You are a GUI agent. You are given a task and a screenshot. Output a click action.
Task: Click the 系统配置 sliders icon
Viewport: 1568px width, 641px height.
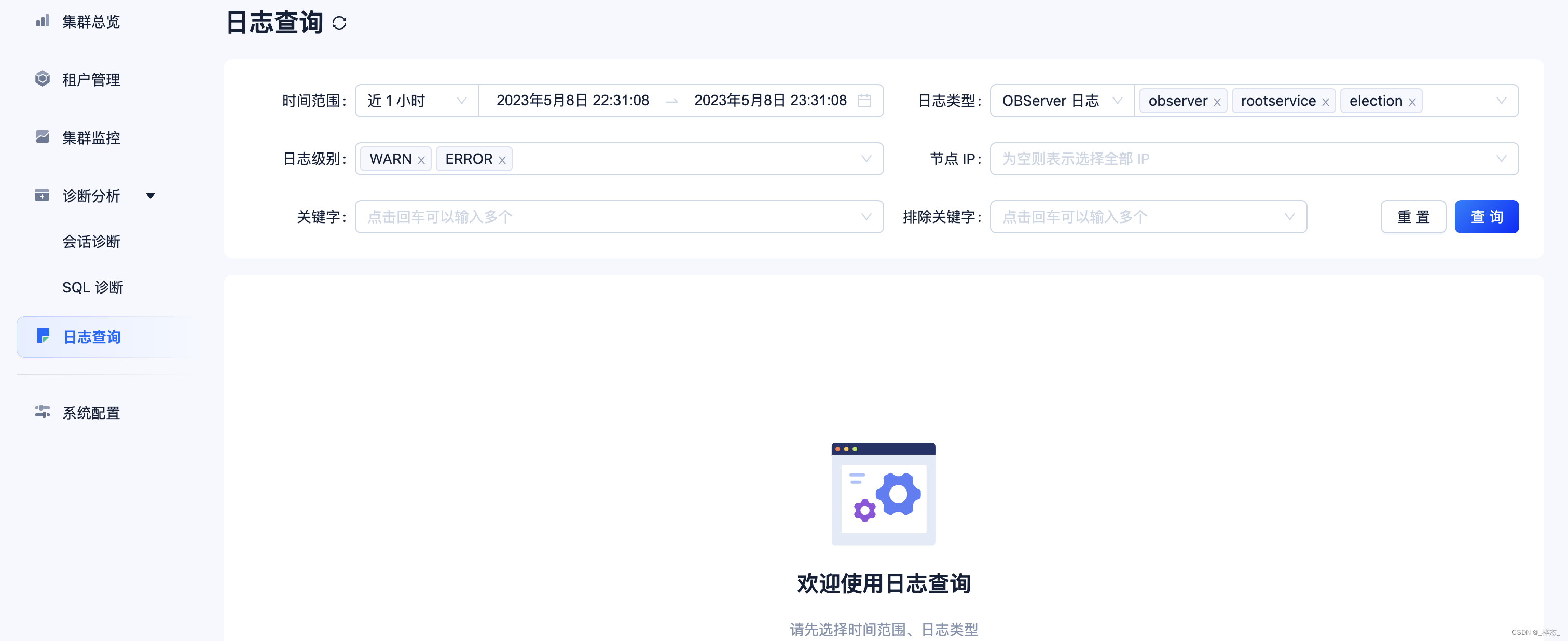(42, 412)
